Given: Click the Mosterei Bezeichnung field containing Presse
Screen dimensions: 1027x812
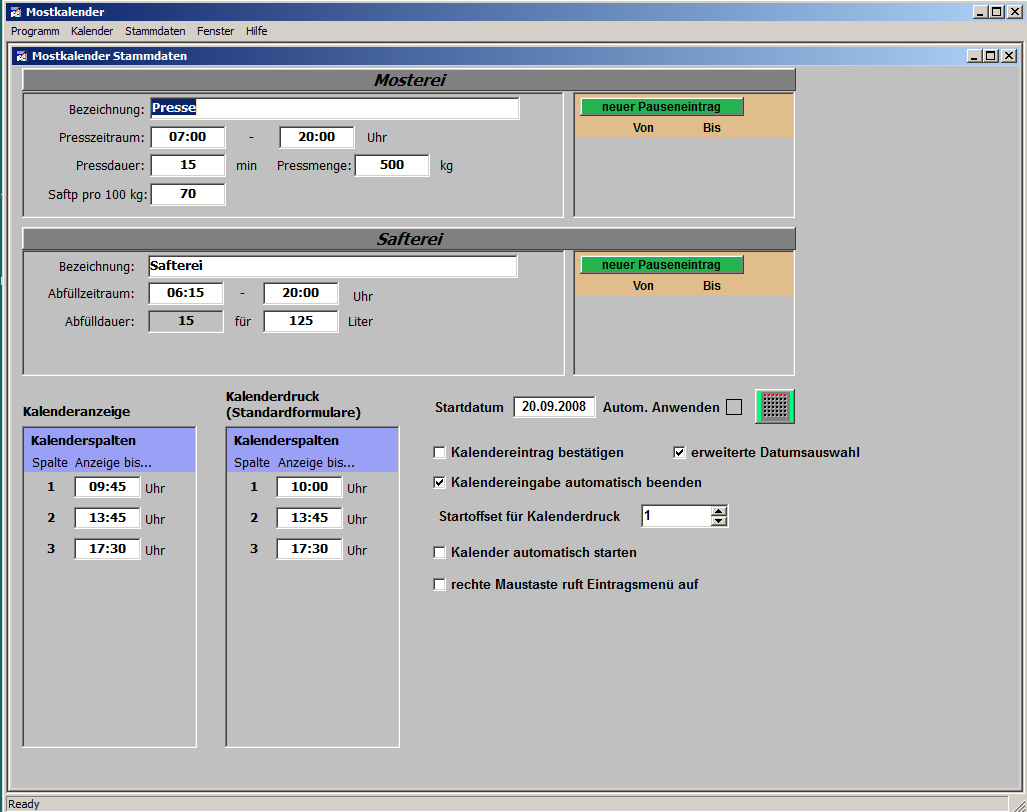Looking at the screenshot, I should (334, 108).
